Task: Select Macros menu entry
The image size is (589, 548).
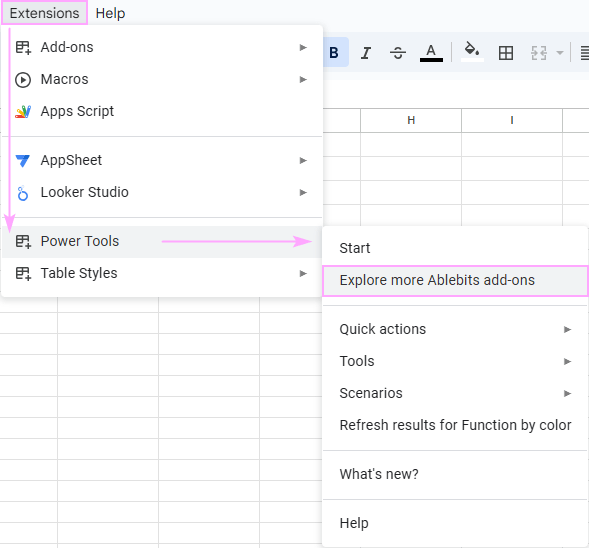Action: (x=162, y=80)
